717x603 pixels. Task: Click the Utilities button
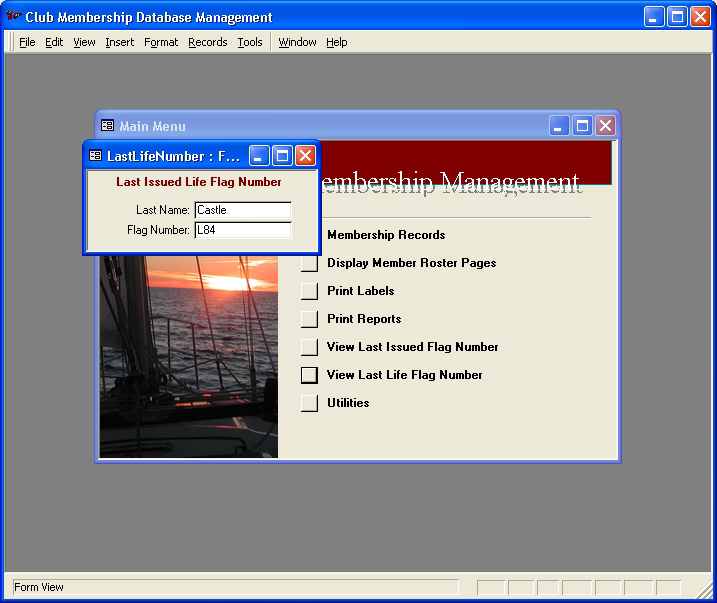click(x=310, y=403)
